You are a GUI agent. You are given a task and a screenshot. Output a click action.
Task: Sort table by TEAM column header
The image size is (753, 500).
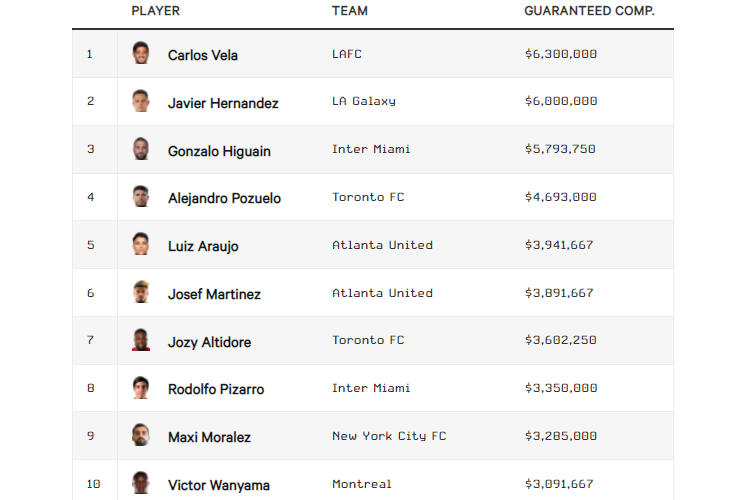point(350,11)
